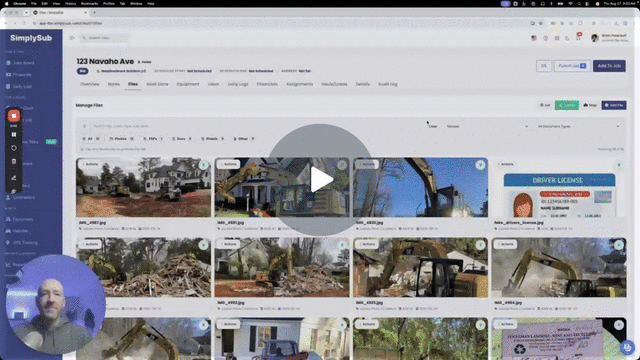The height and width of the screenshot is (360, 640).
Task: Select the Files tab
Action: [x=133, y=84]
